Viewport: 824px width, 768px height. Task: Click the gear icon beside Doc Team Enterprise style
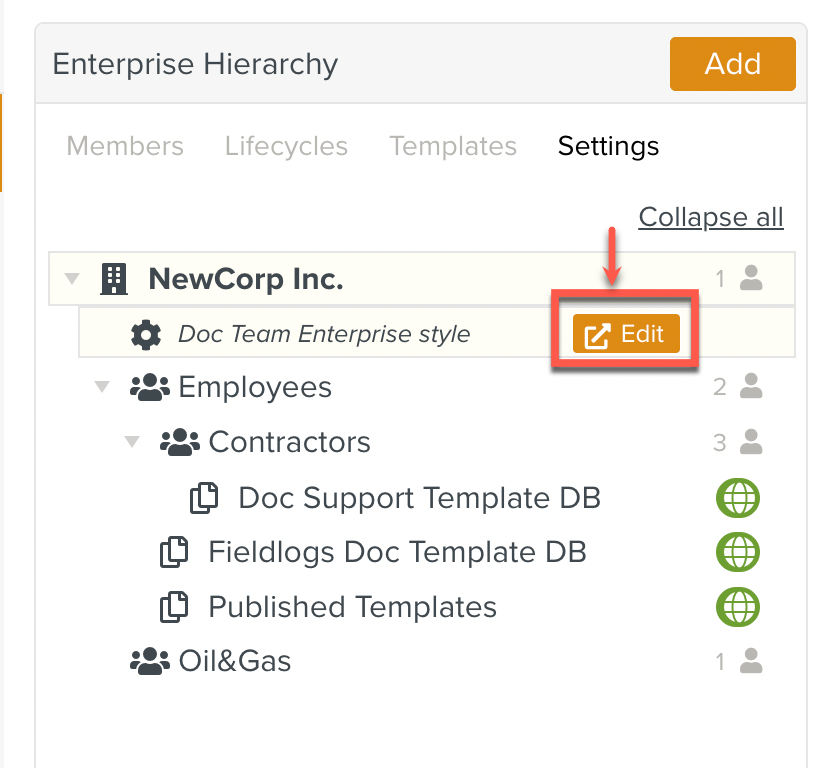point(146,334)
